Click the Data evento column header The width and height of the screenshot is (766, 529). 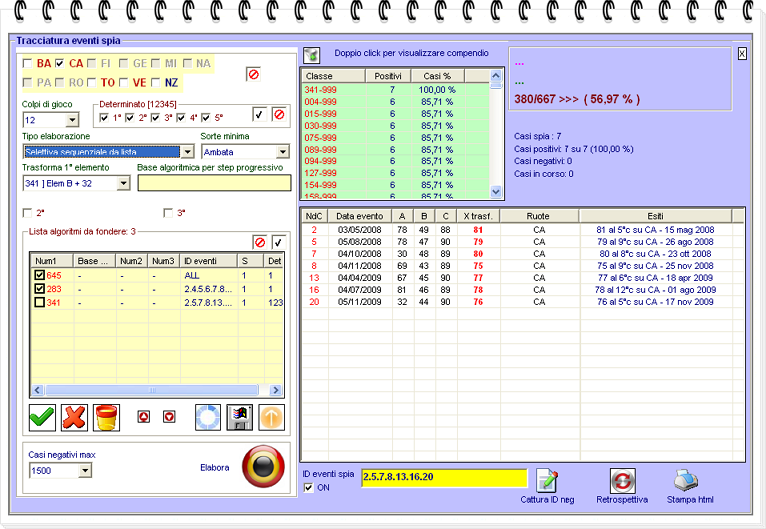(360, 215)
